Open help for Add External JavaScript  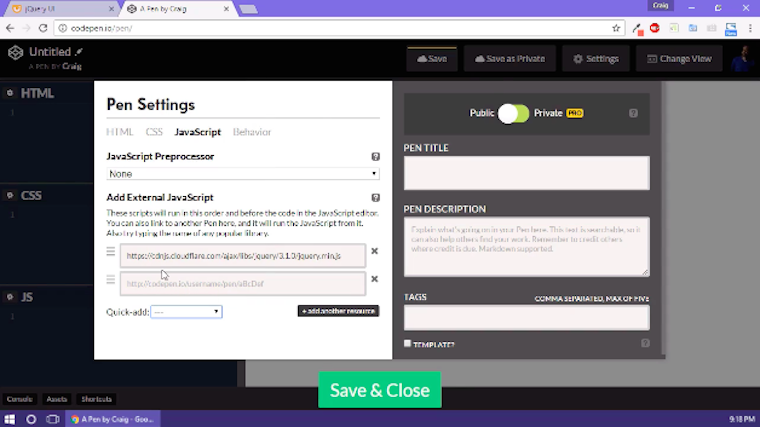[x=375, y=198]
